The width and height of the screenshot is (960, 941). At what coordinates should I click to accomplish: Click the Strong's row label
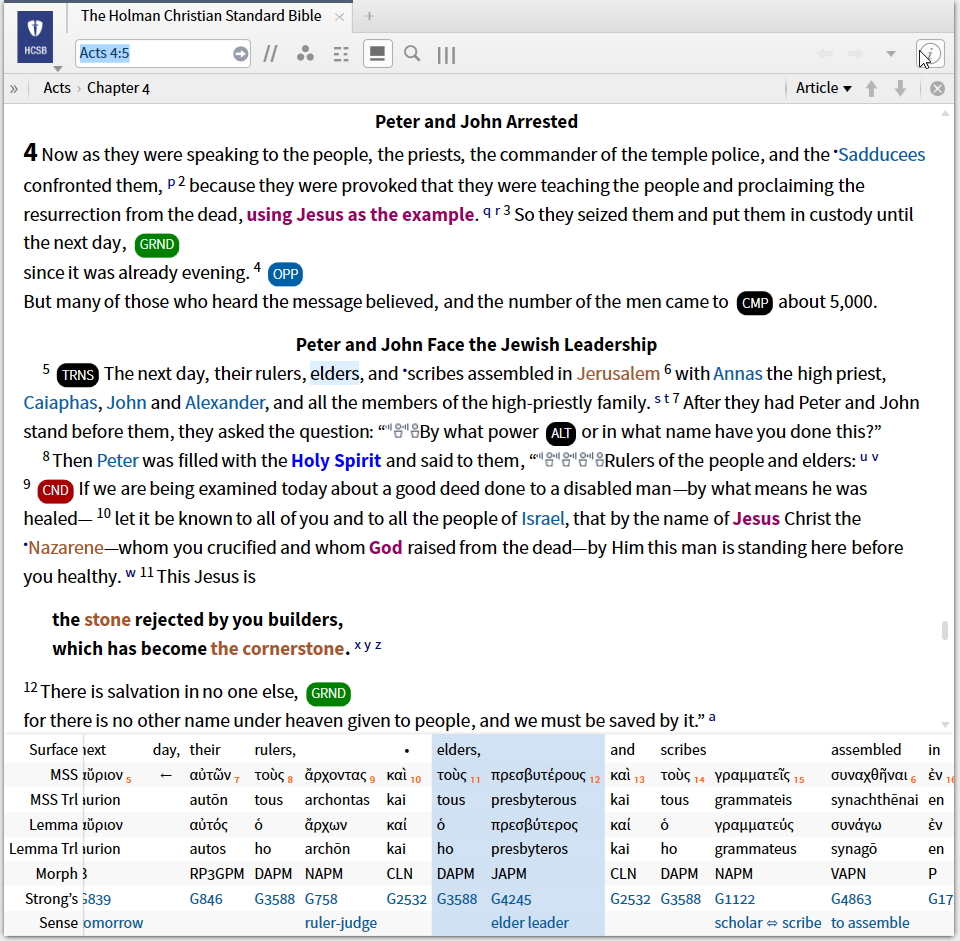click(x=51, y=899)
